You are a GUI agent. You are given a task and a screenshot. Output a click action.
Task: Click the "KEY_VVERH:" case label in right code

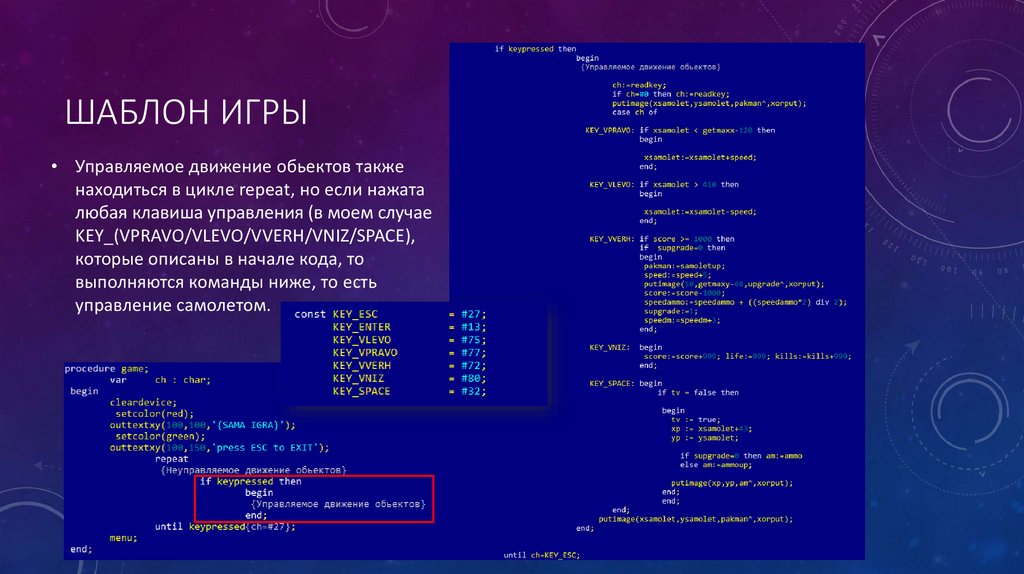coord(611,240)
